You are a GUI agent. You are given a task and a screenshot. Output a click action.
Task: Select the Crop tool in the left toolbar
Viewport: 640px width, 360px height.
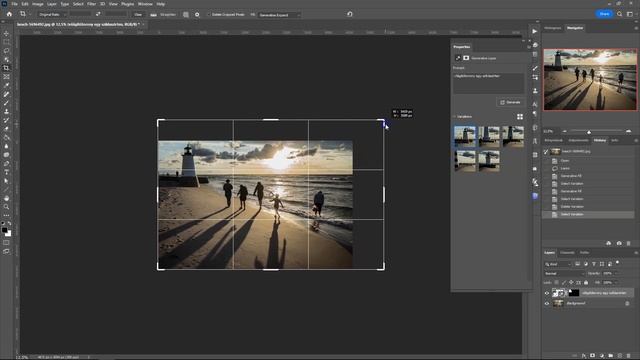click(6, 68)
